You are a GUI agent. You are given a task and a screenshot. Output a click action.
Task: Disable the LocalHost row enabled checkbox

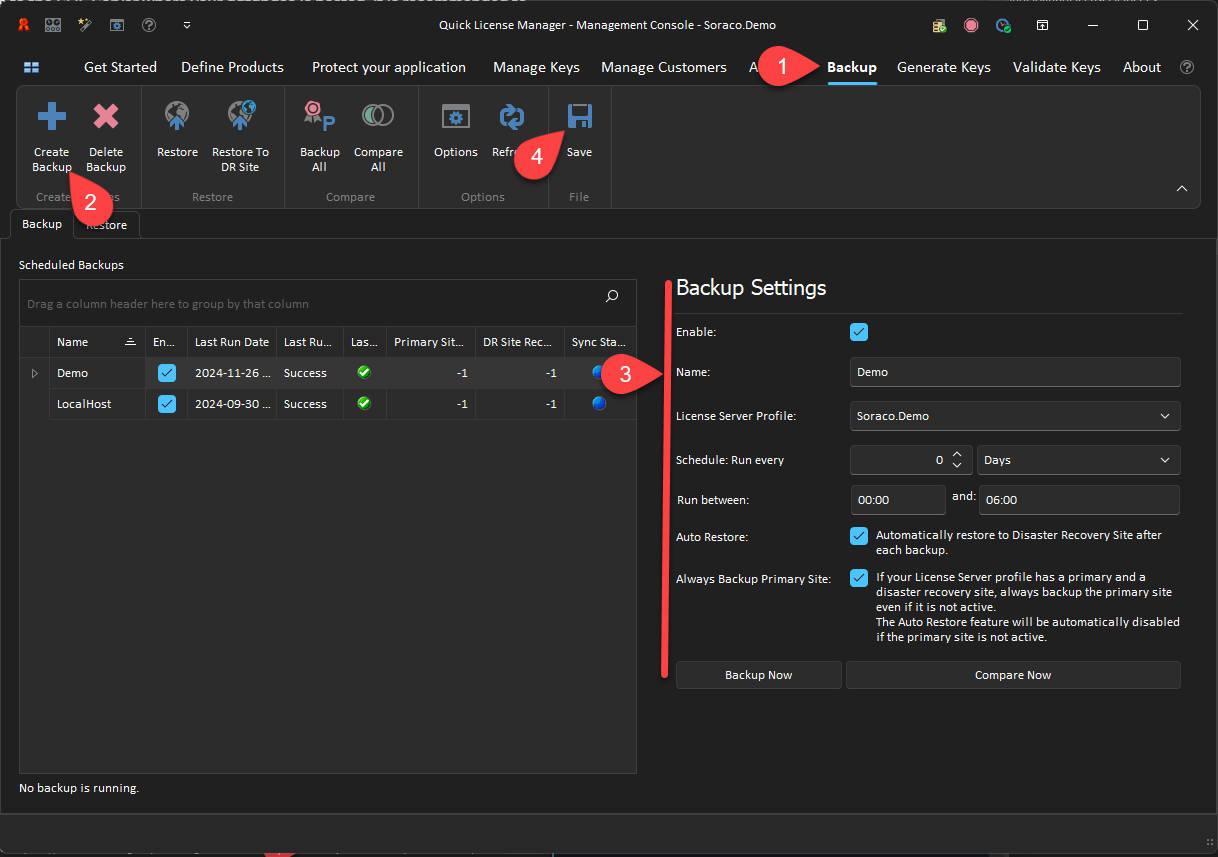(x=167, y=404)
